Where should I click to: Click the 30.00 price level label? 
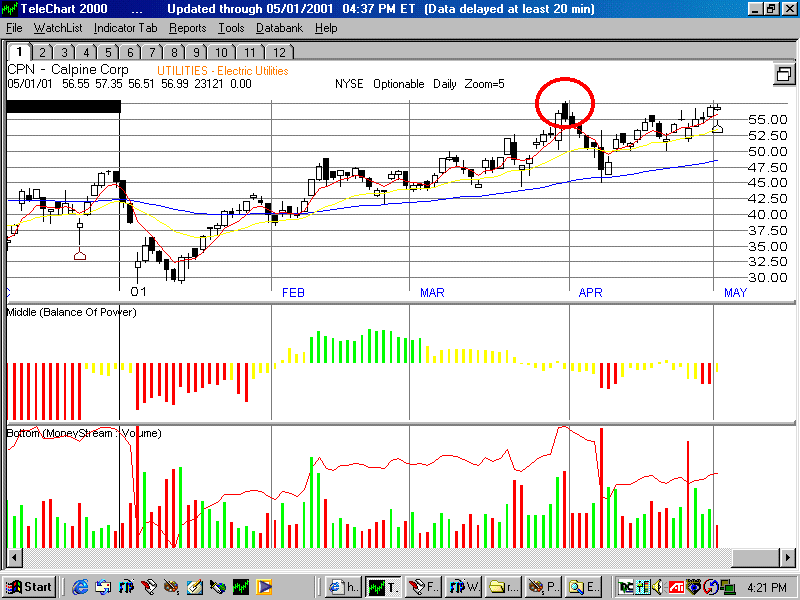coord(768,278)
